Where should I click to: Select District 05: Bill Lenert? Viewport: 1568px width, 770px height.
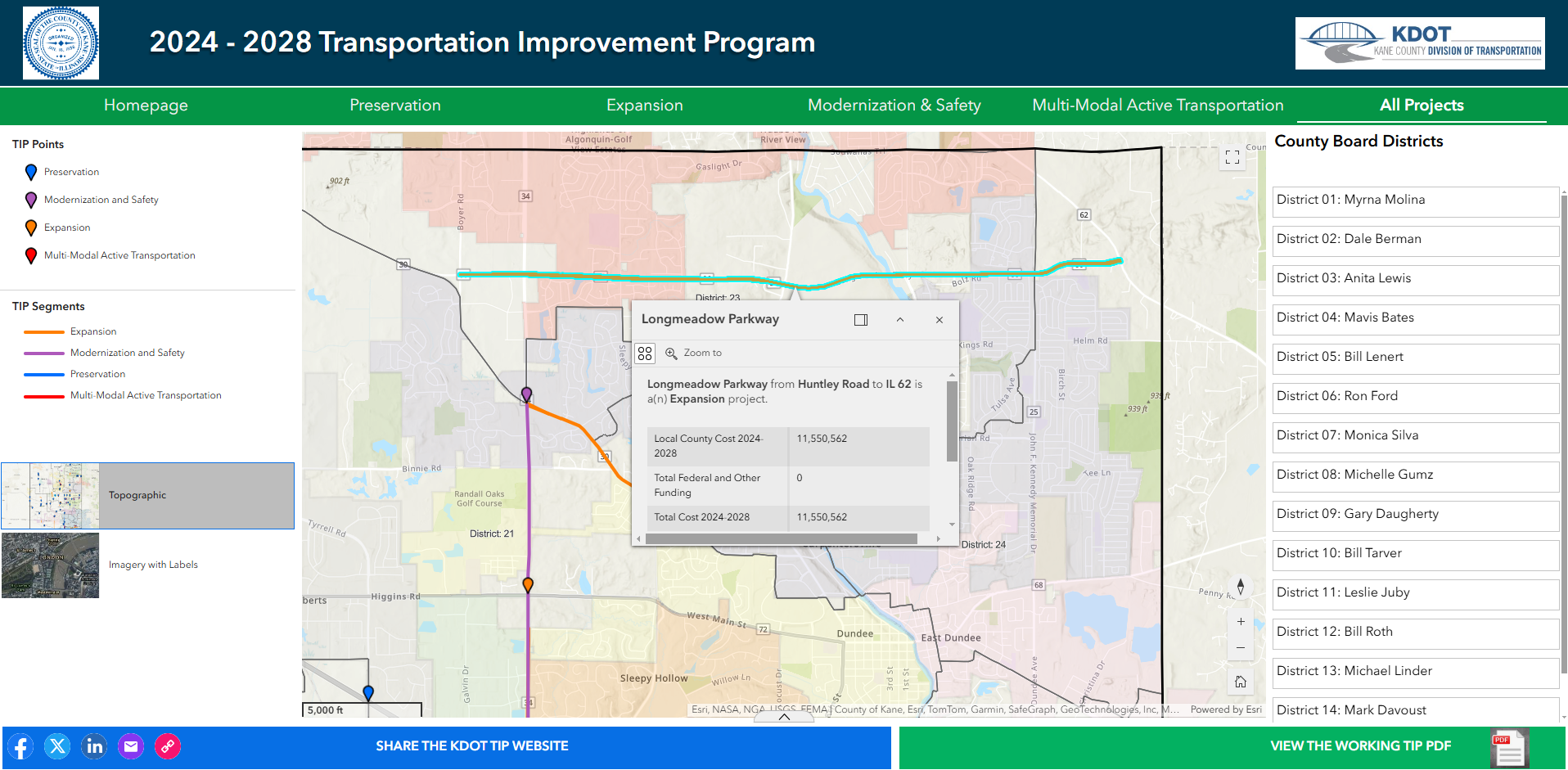[1415, 358]
